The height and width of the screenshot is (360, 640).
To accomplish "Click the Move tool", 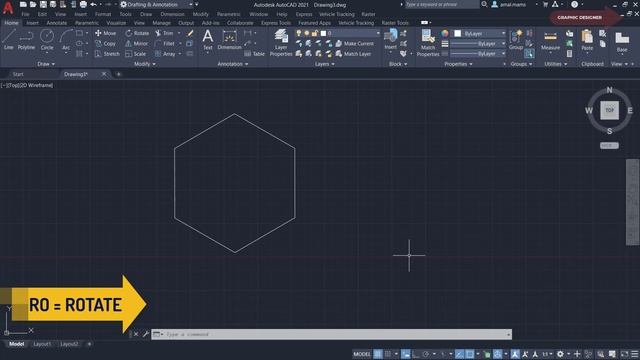I will 105,33.
